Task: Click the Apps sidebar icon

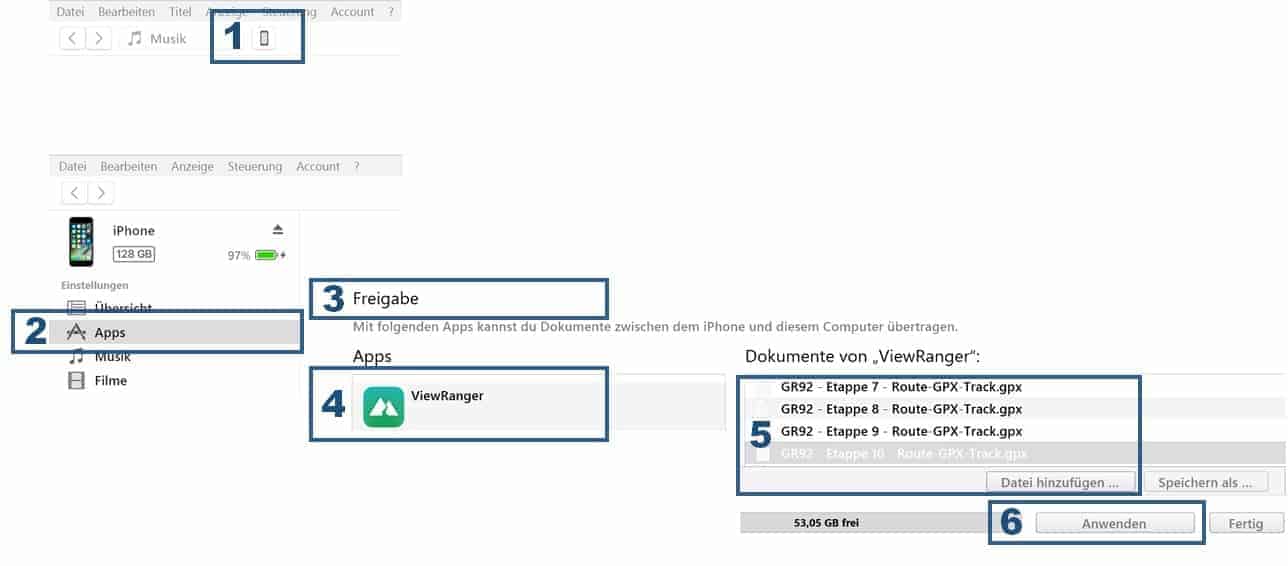Action: [76, 332]
